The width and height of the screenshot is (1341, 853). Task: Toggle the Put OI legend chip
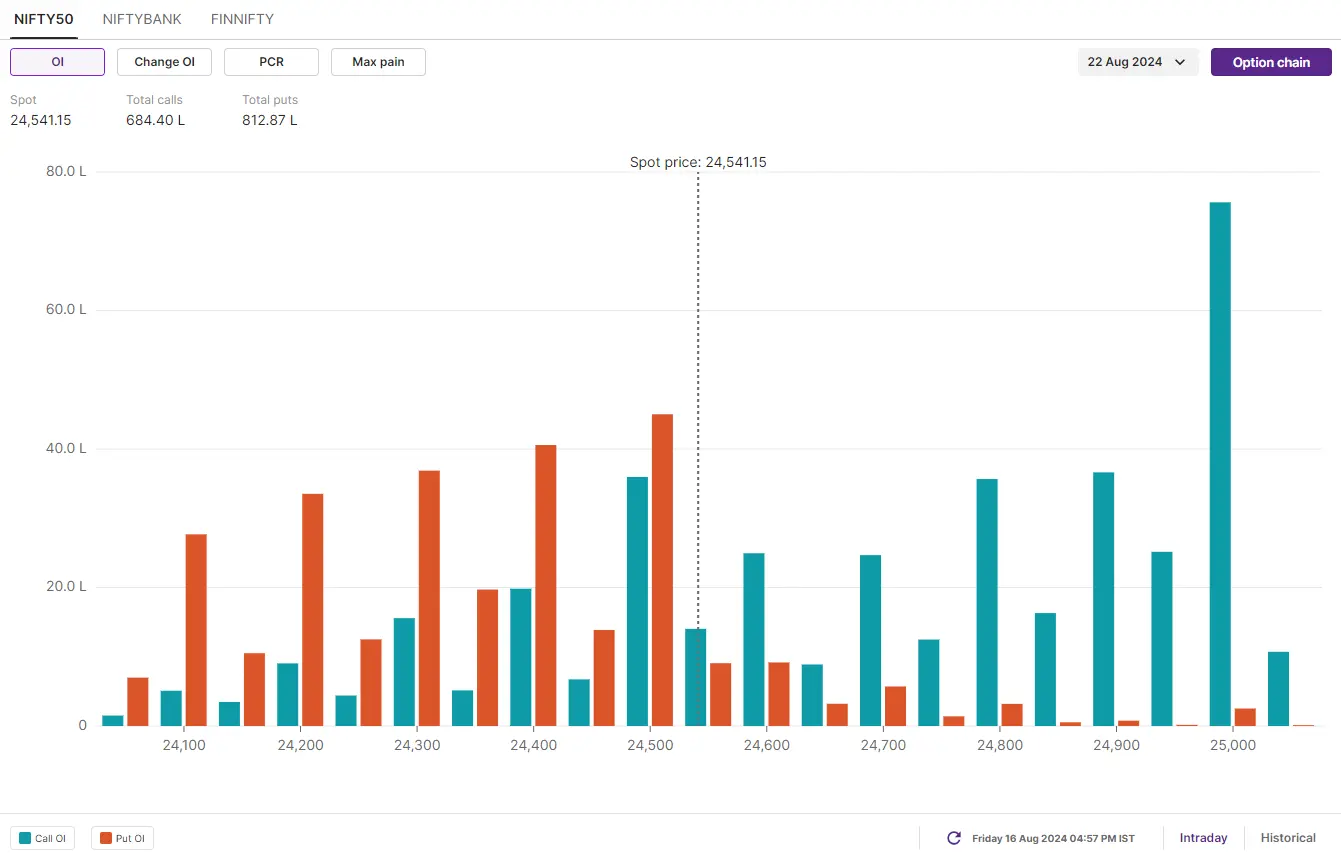(x=122, y=838)
